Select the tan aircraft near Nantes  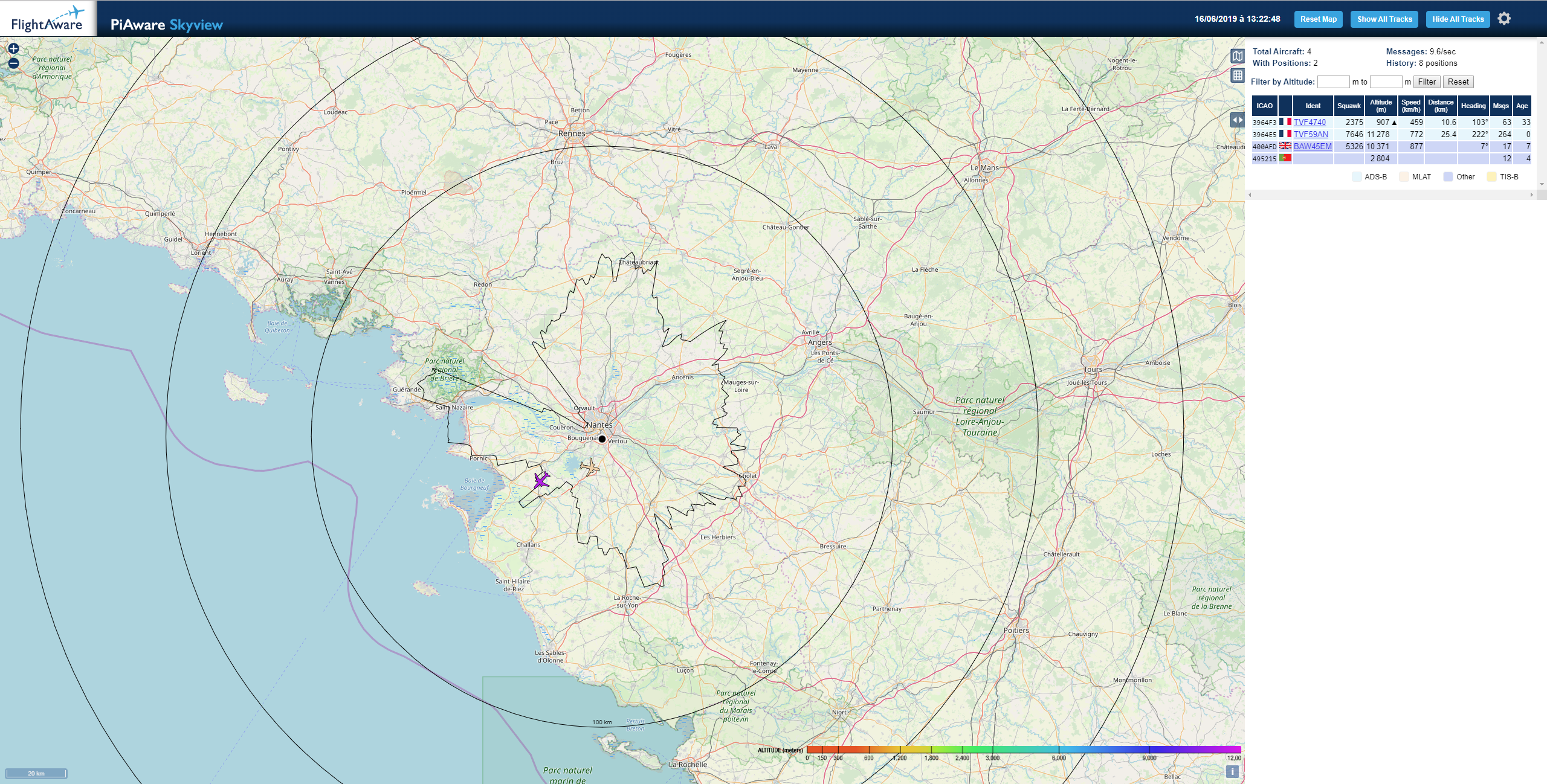pos(589,467)
